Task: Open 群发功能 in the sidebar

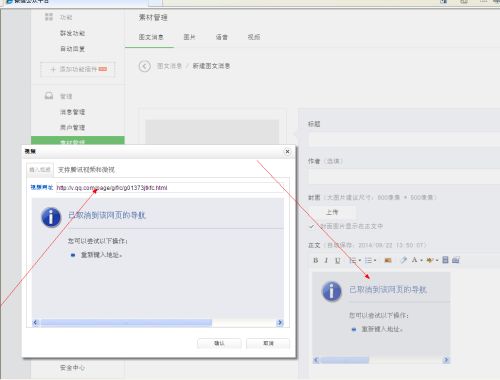Action: point(72,33)
